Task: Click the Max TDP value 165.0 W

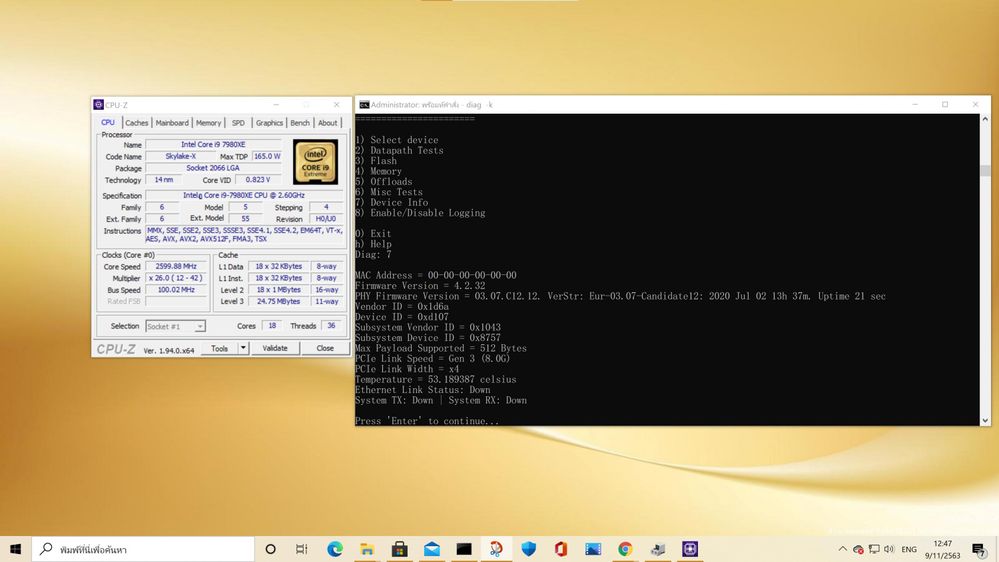Action: (x=267, y=156)
